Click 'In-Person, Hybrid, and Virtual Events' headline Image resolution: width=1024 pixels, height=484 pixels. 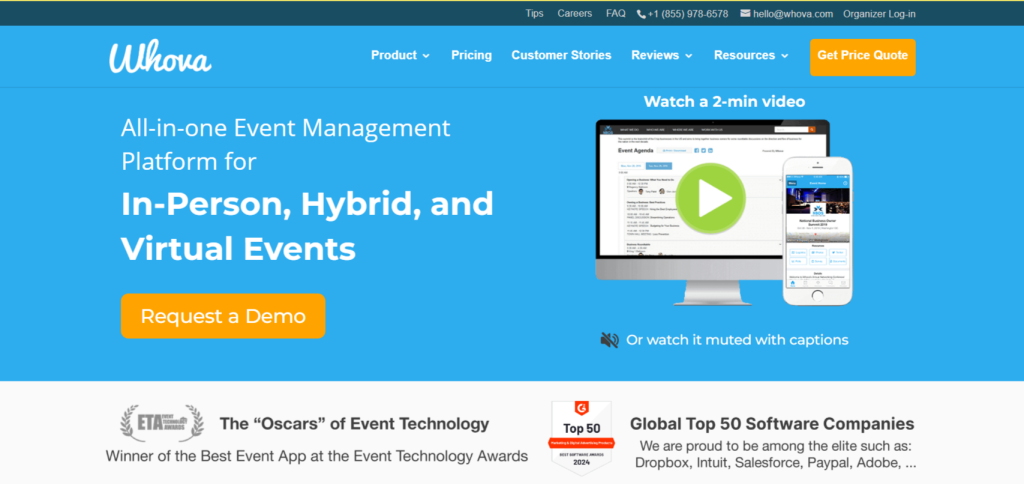(307, 226)
